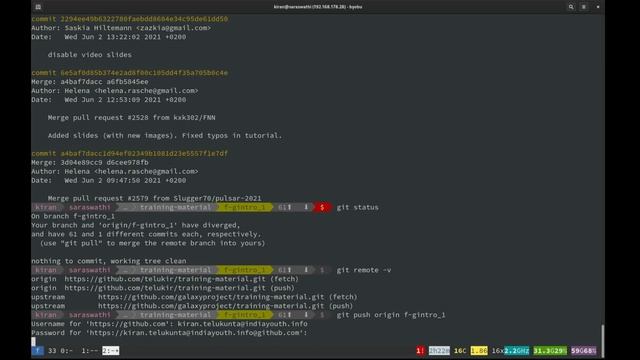Screen dimensions: 640x360
Task: Click the 2B228 status bar indicator
Action: pos(439,351)
